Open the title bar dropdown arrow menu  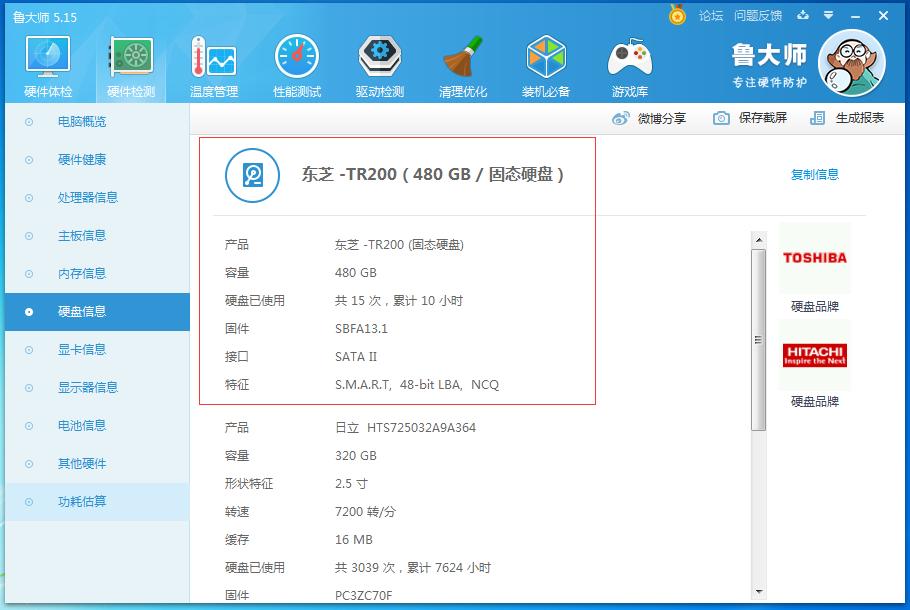point(829,15)
